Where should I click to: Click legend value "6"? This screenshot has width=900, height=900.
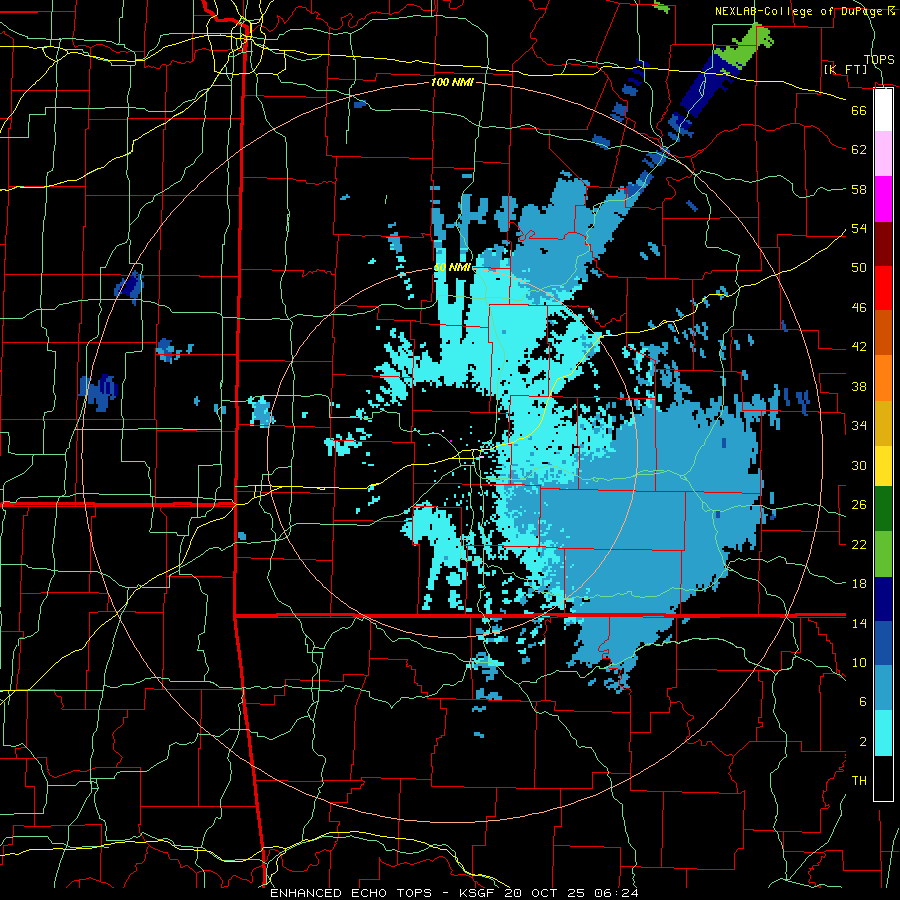[x=862, y=703]
